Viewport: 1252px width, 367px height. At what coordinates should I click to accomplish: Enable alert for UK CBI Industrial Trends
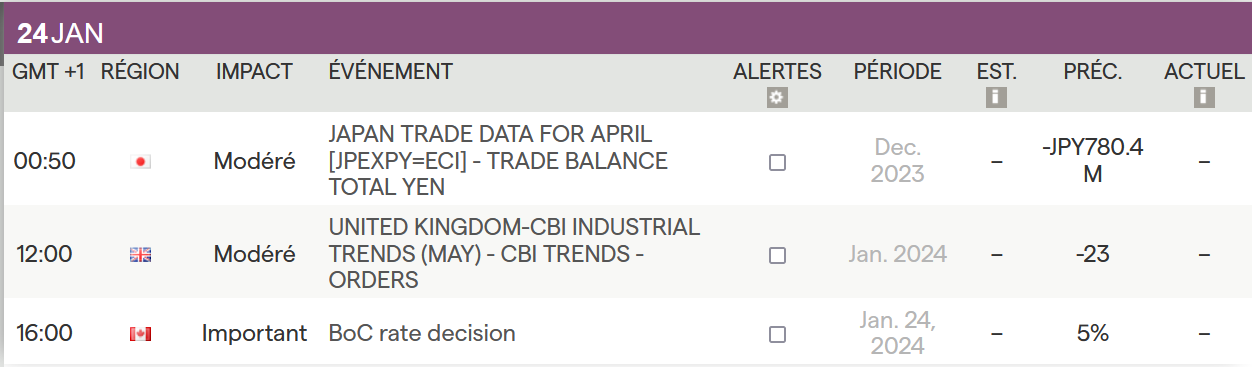click(x=777, y=255)
